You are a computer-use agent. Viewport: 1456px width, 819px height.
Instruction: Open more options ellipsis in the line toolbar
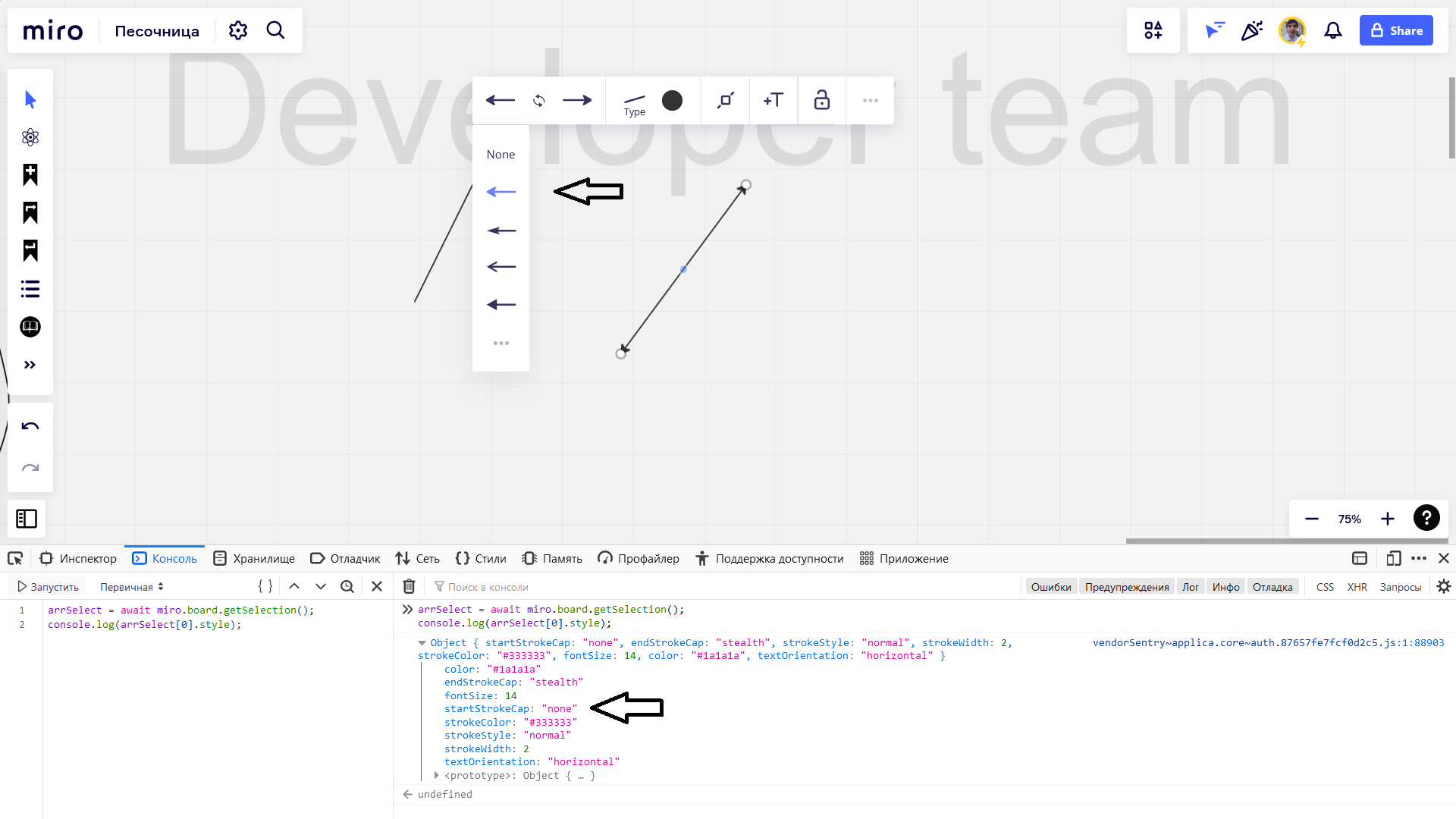(871, 100)
